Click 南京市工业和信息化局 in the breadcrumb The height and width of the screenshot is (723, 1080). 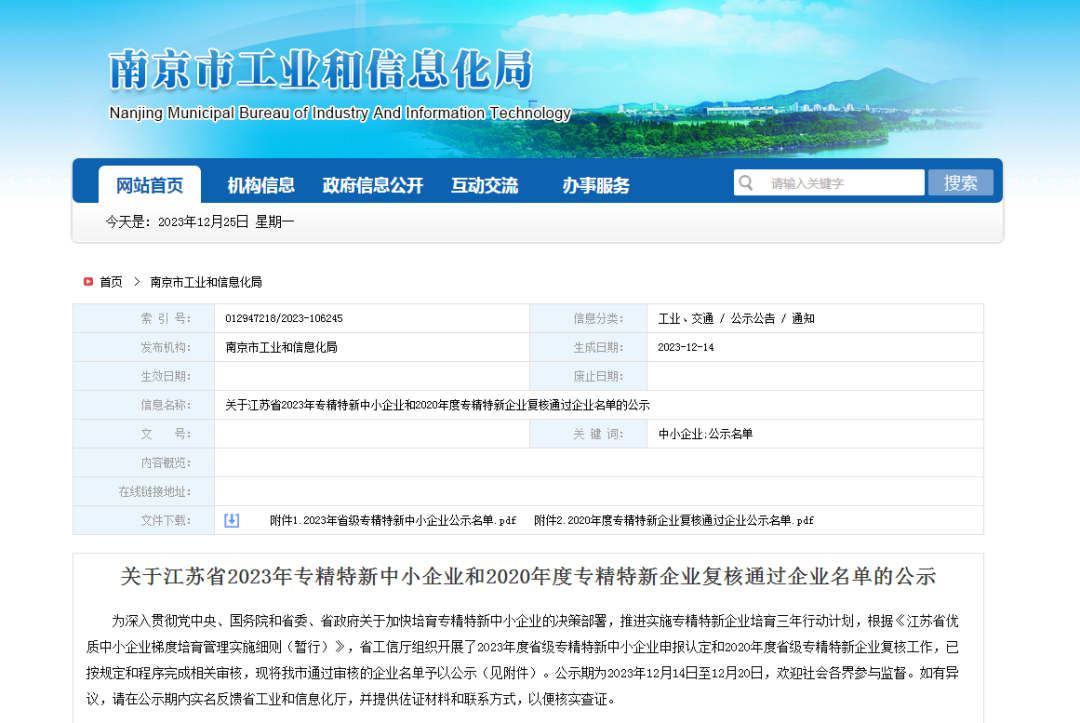pyautogui.click(x=206, y=282)
